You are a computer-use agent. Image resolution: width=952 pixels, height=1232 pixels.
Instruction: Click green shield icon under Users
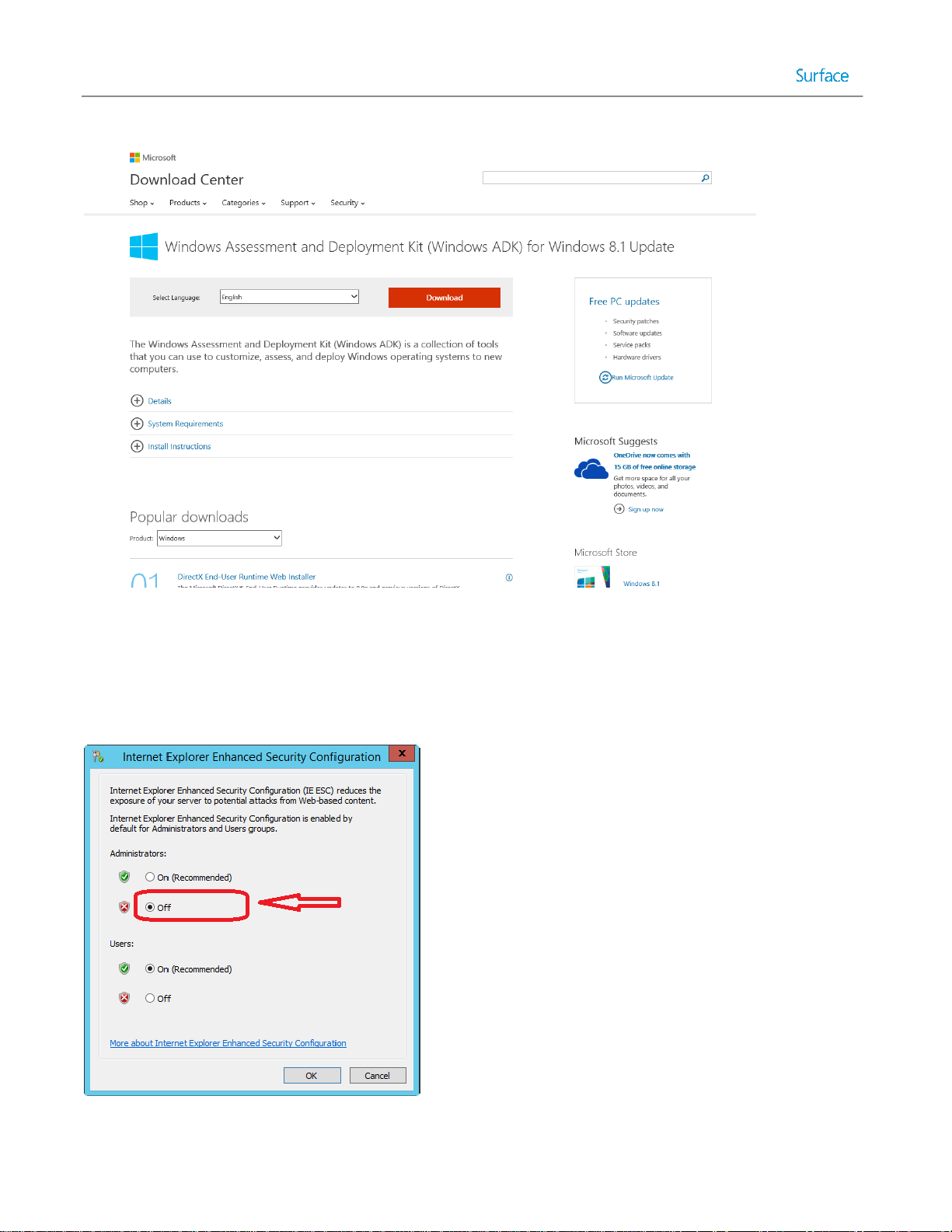click(x=124, y=968)
